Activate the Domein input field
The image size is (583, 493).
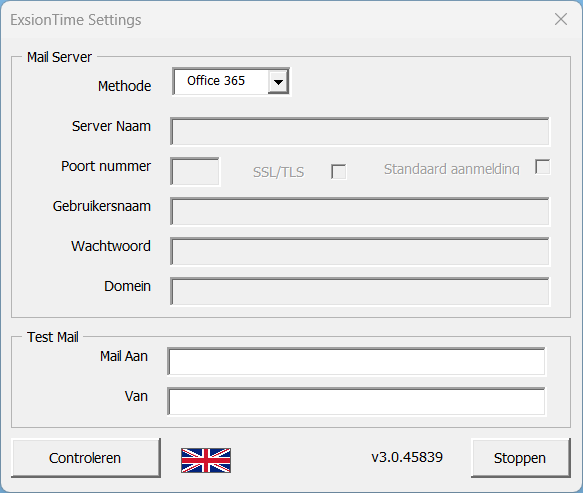(x=360, y=291)
